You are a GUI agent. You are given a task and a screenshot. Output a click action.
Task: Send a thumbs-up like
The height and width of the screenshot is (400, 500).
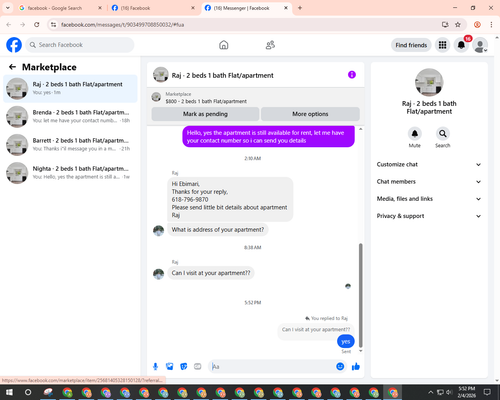tap(356, 367)
